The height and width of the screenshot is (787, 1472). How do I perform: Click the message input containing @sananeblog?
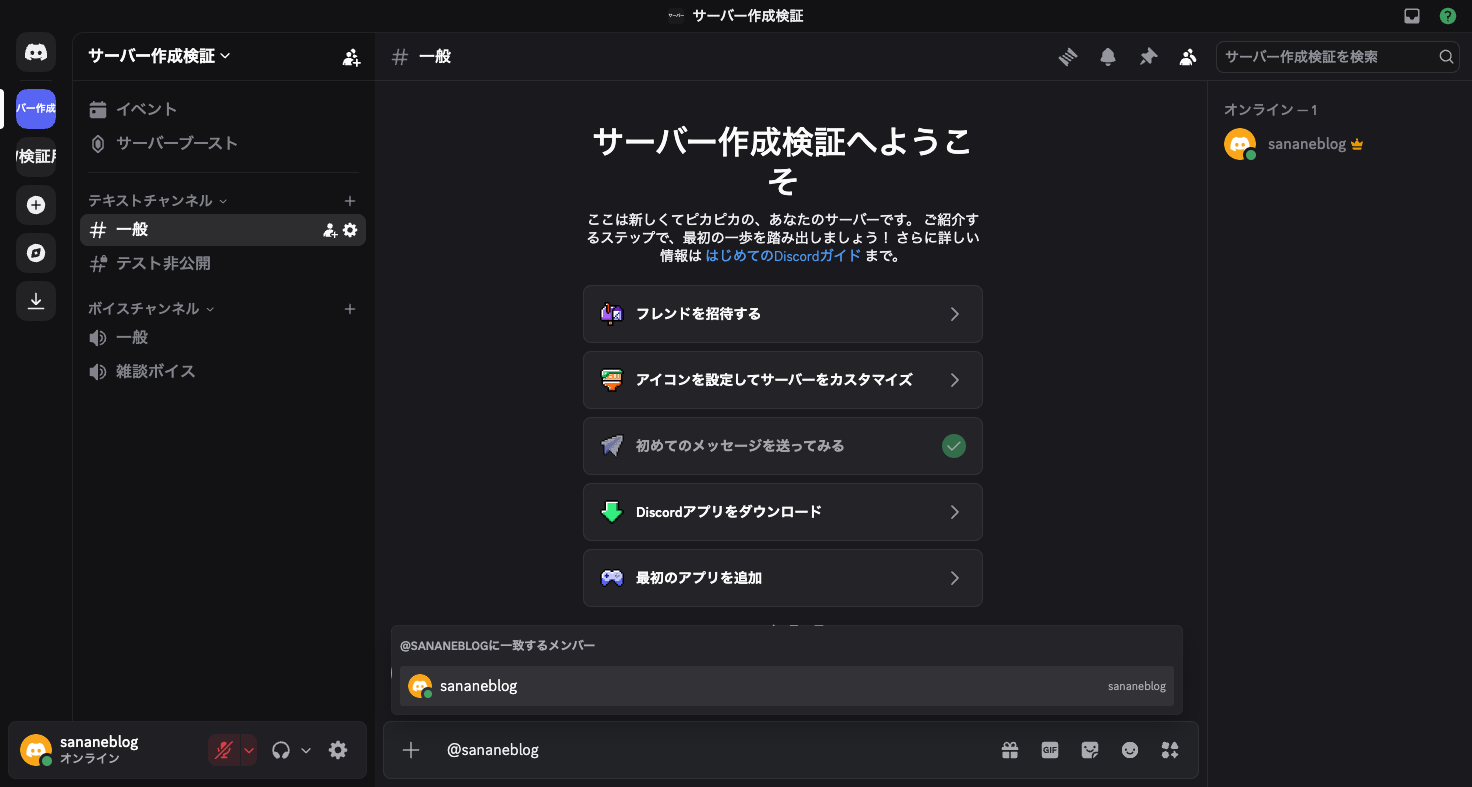pos(715,750)
